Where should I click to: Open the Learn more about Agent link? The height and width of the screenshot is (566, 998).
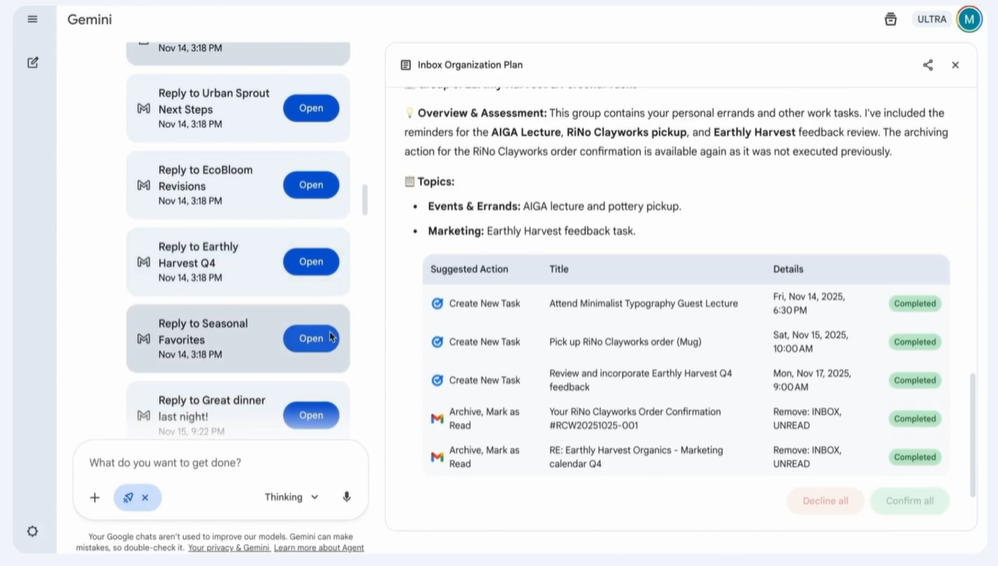pos(318,548)
